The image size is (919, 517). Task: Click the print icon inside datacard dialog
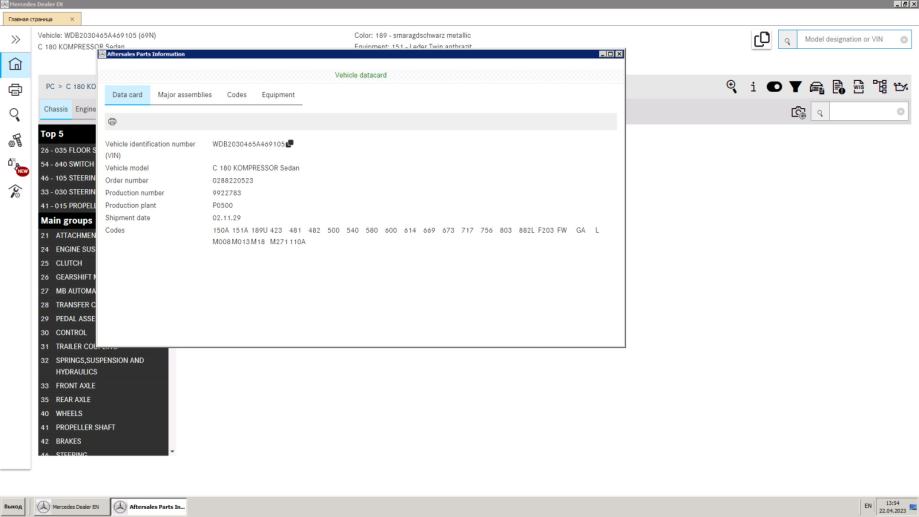click(112, 122)
